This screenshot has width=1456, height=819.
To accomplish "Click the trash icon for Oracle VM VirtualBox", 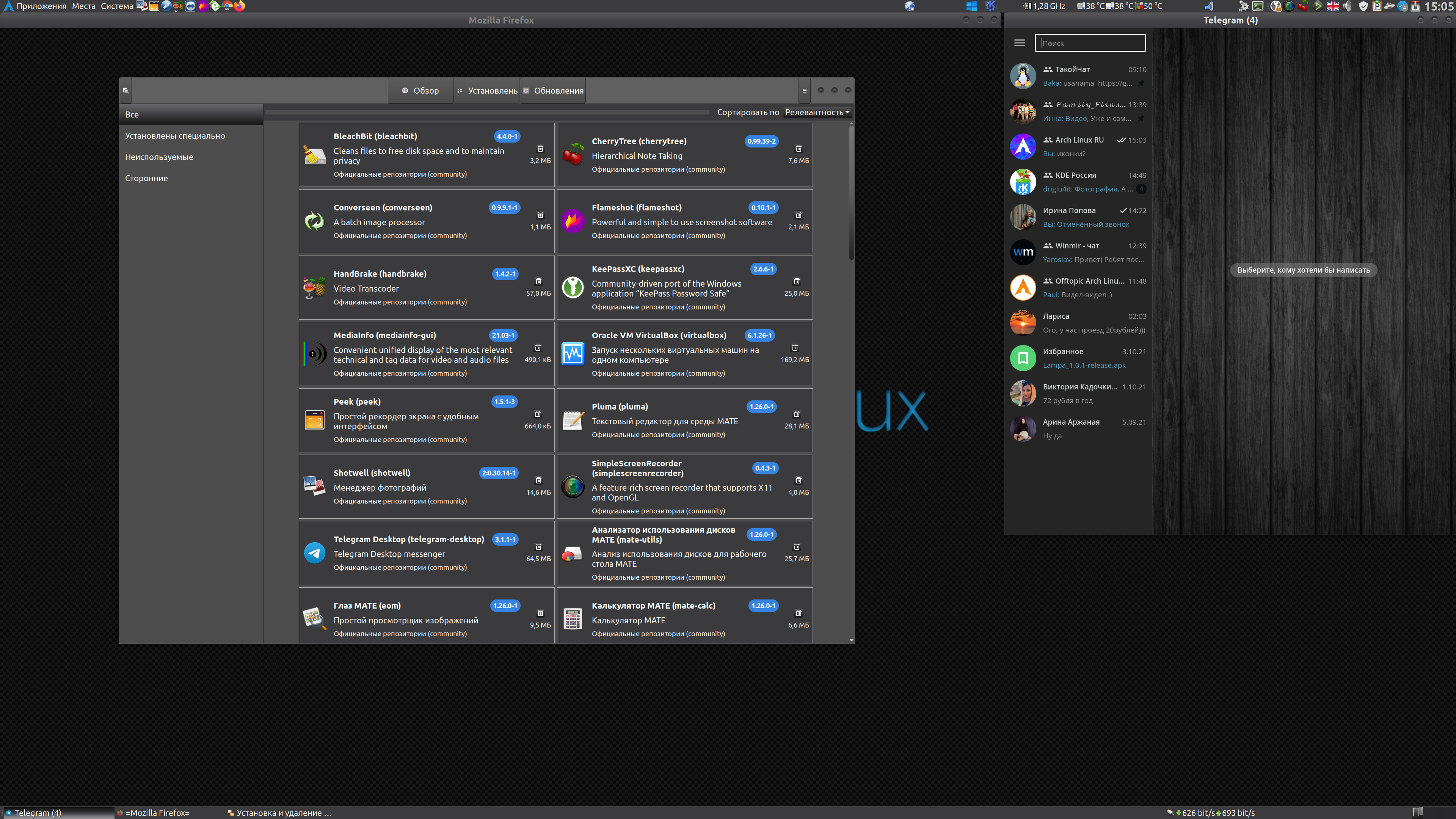I will 795,348.
